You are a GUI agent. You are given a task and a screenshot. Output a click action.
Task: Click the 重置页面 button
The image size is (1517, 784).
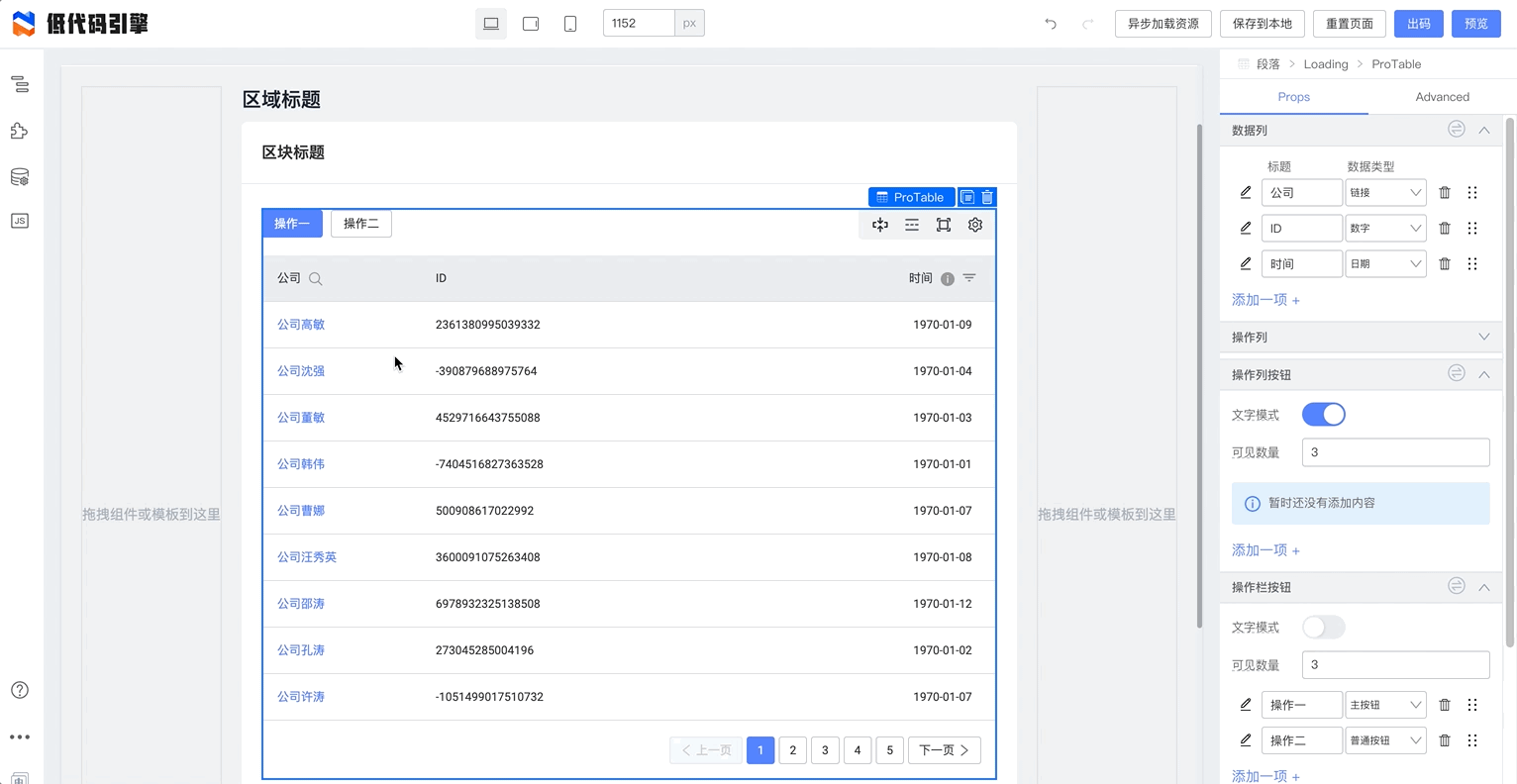[x=1350, y=24]
